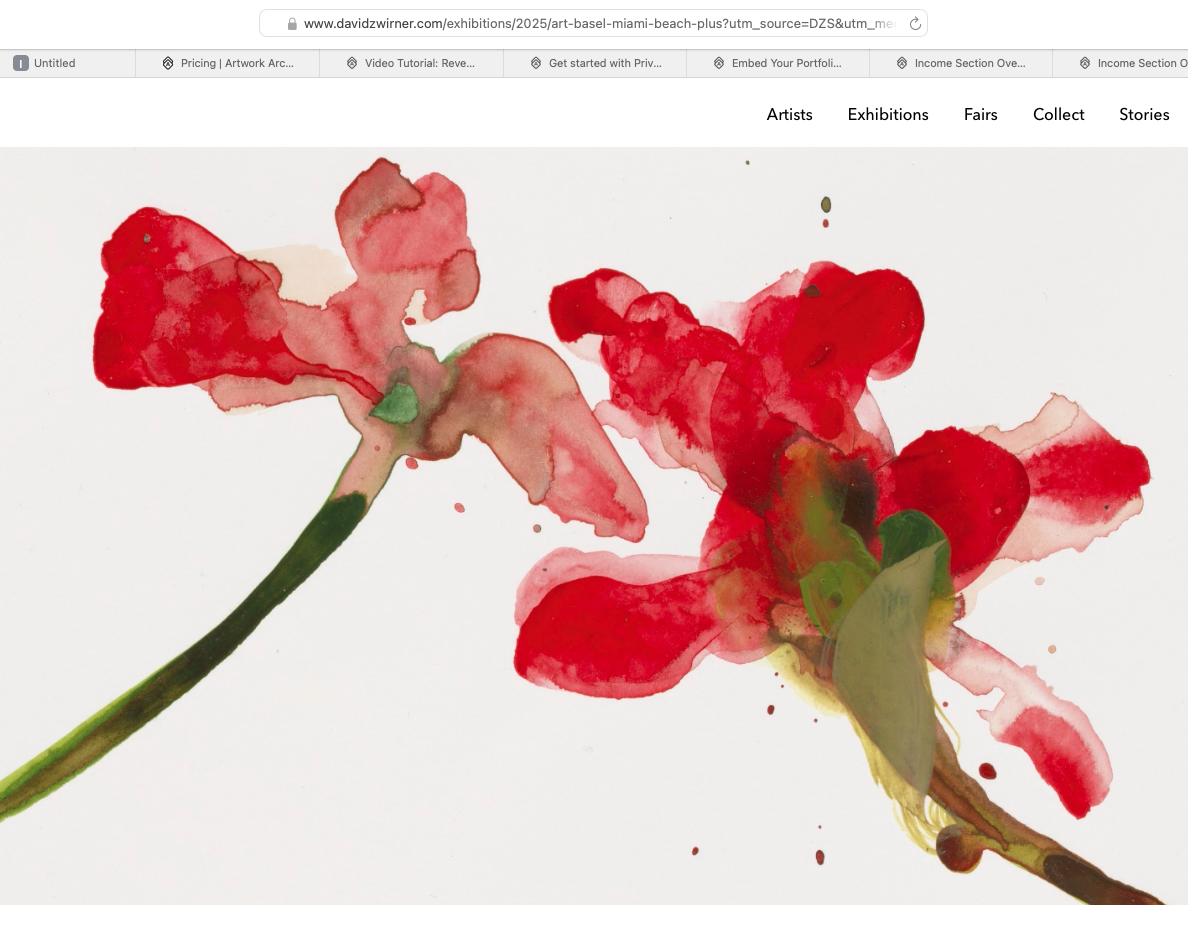Image resolution: width=1188 pixels, height=930 pixels.
Task: Open the Stories navigation link
Action: click(x=1144, y=114)
